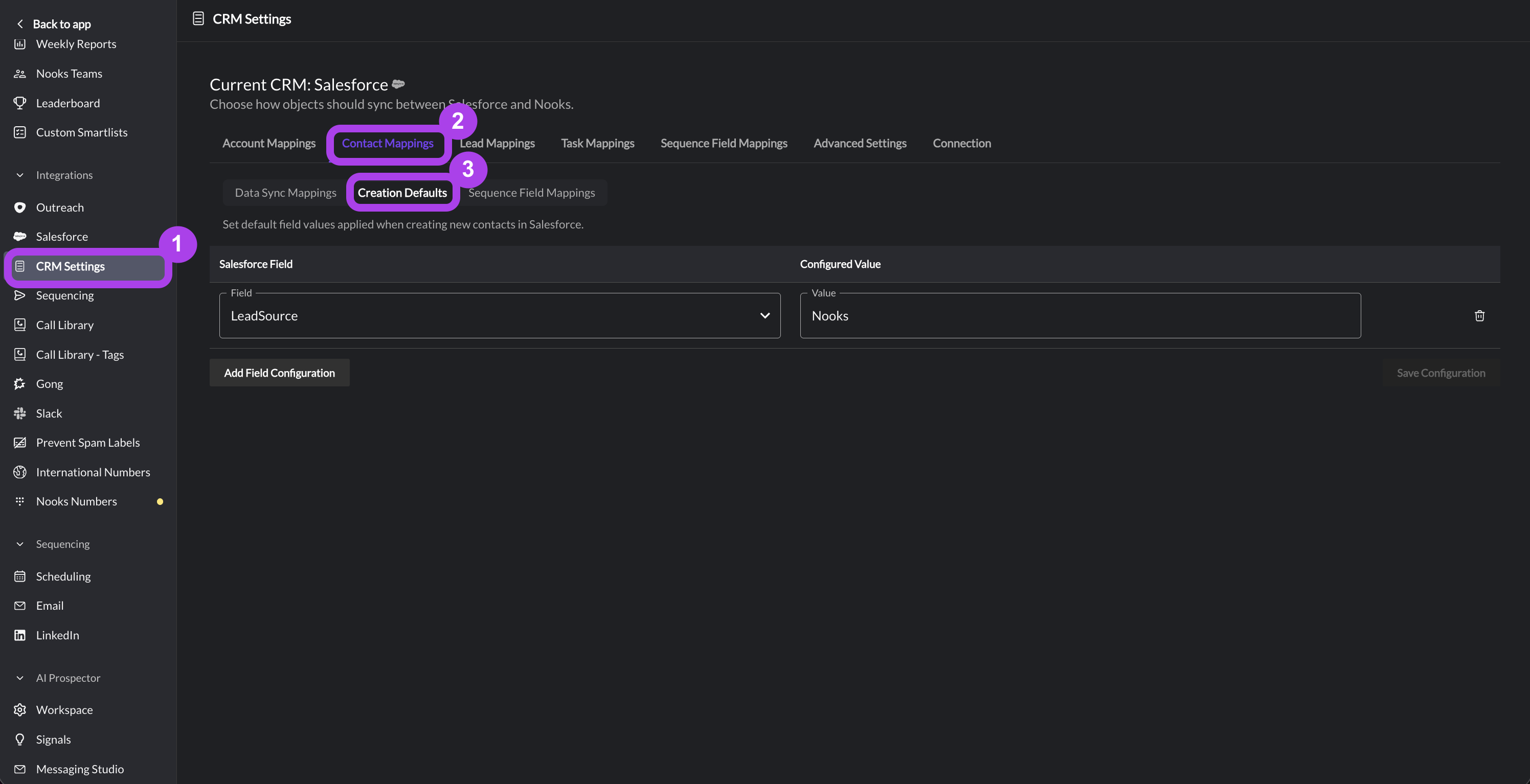The height and width of the screenshot is (784, 1530).
Task: Click the Call Library icon
Action: (x=19, y=325)
